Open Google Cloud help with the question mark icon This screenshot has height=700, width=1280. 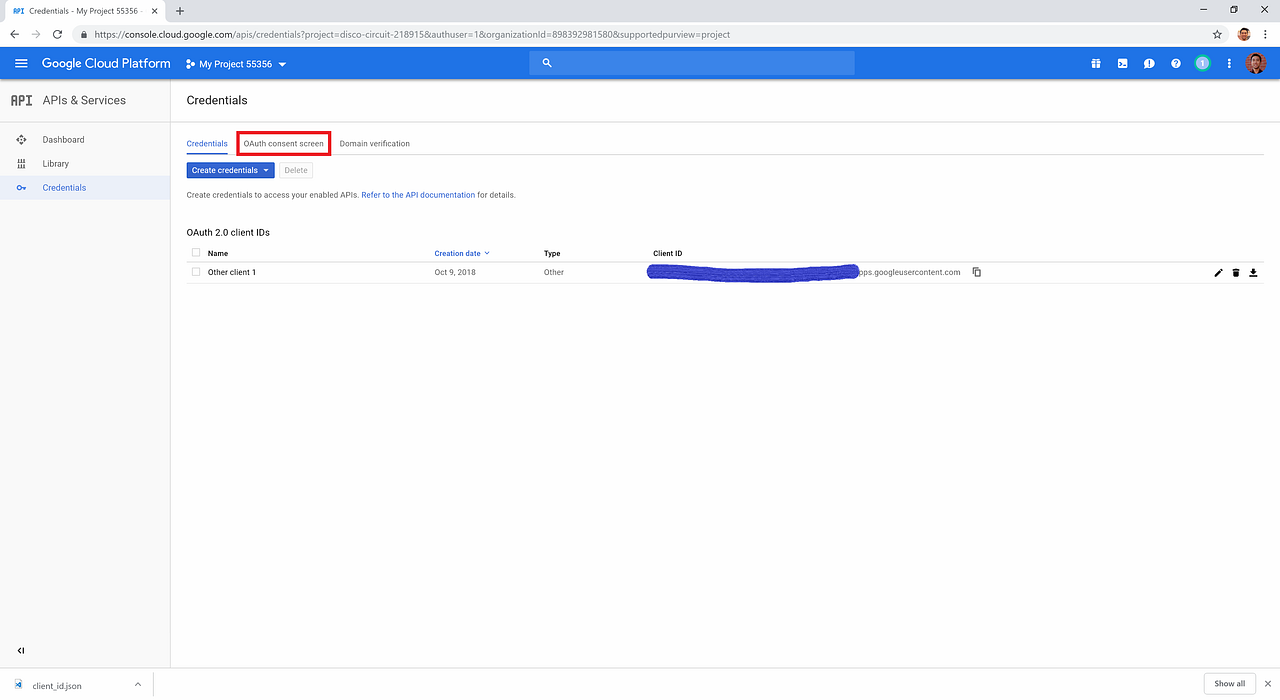(1176, 63)
